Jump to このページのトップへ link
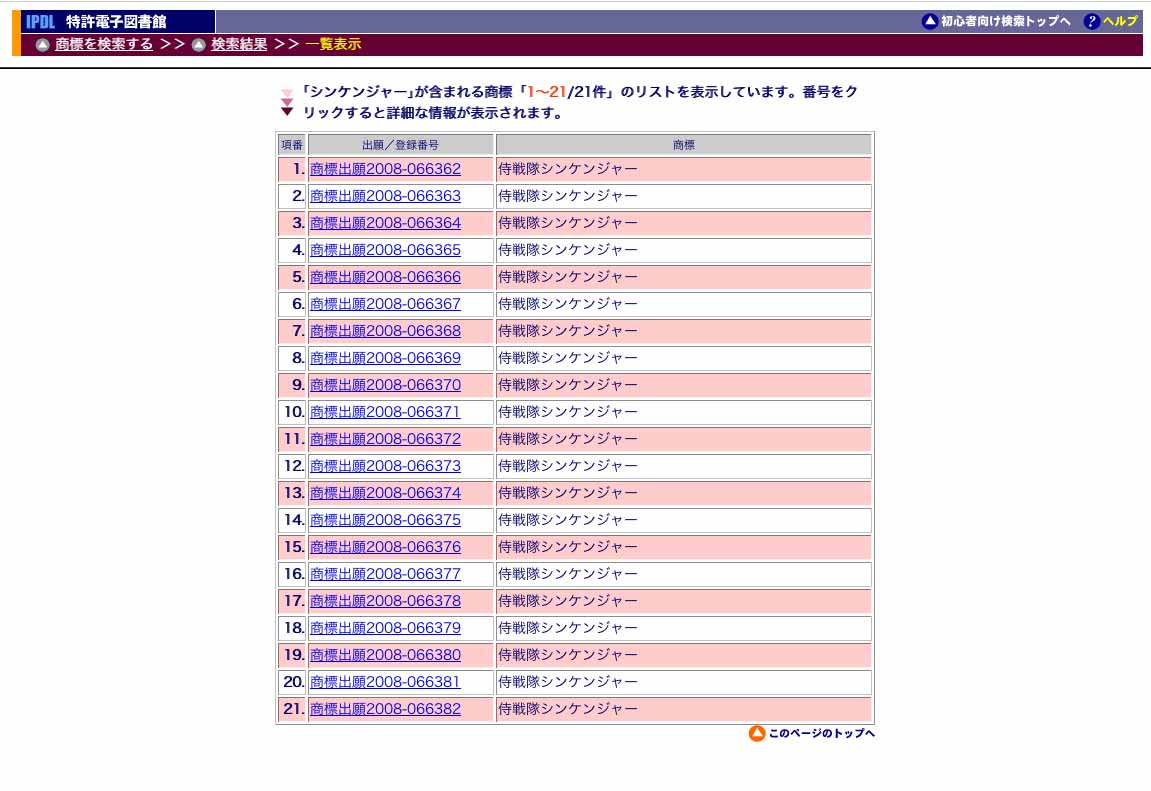 click(x=821, y=733)
